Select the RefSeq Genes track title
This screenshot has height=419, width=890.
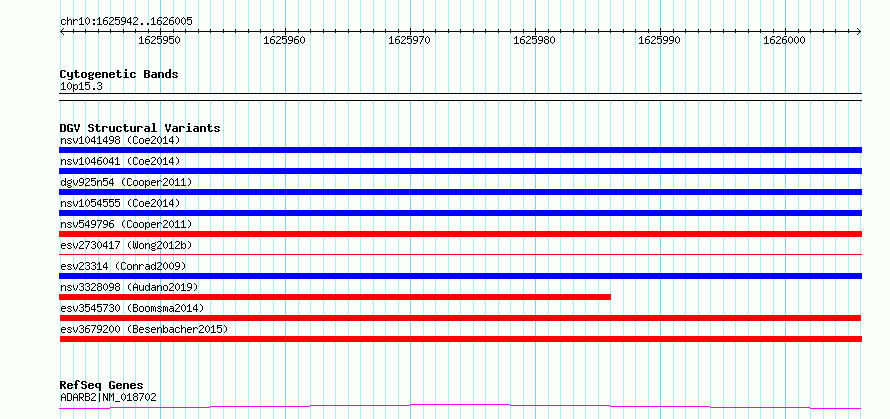tap(102, 386)
